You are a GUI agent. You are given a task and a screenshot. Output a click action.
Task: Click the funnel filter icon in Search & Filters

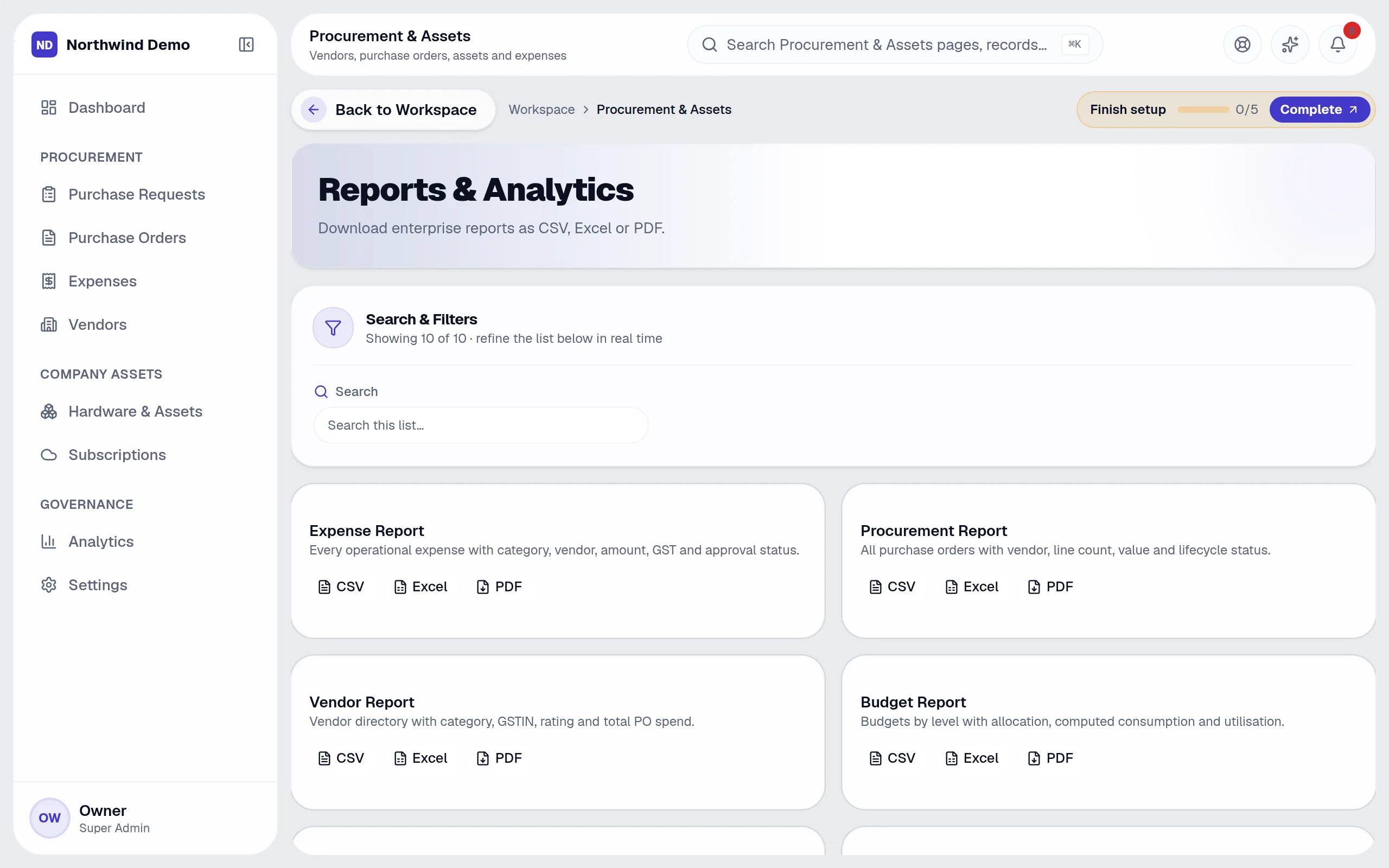[333, 328]
